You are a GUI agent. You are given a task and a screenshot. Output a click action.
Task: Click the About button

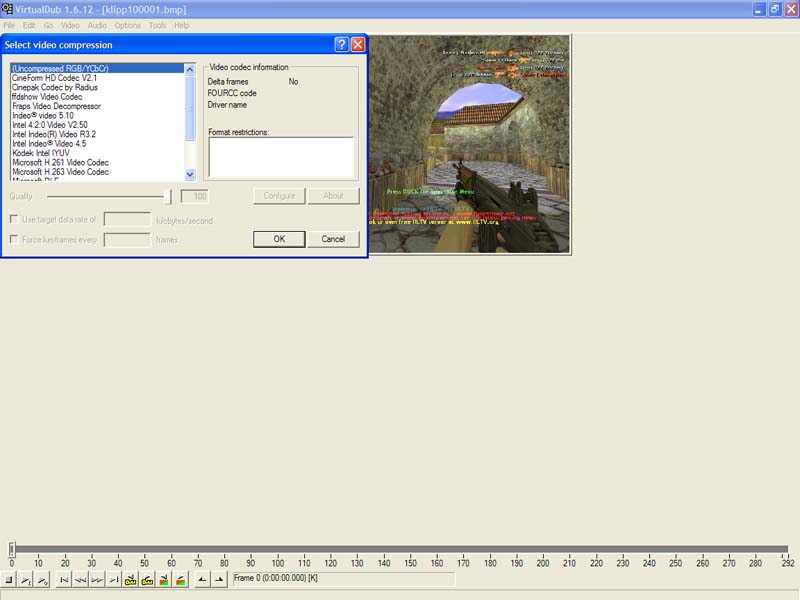point(333,195)
